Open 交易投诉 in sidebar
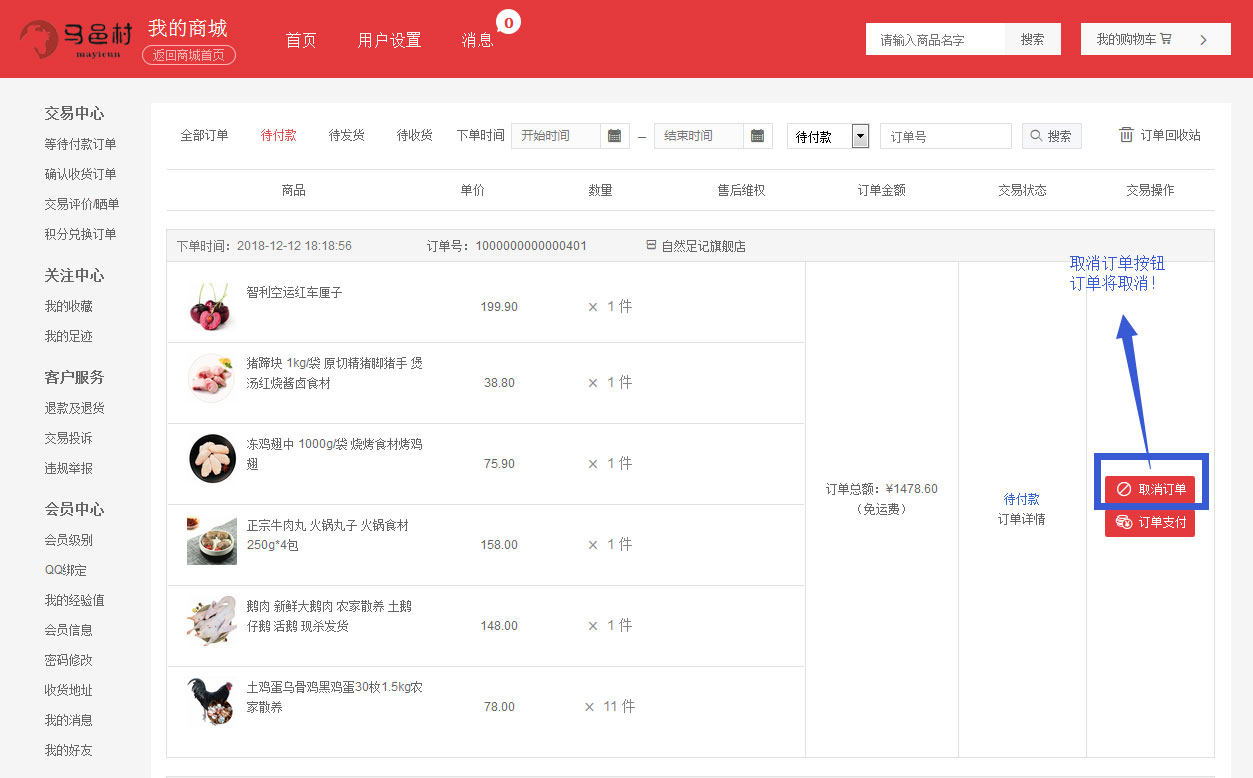Image resolution: width=1253 pixels, height=778 pixels. click(69, 438)
